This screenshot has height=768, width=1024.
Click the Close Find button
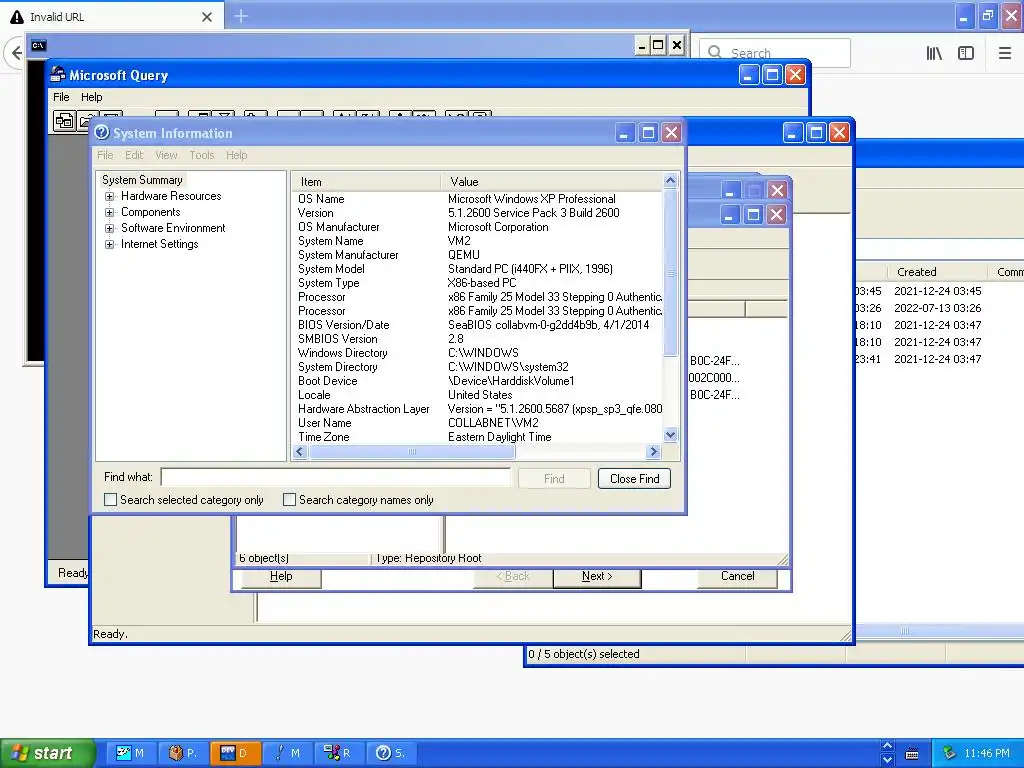point(634,479)
